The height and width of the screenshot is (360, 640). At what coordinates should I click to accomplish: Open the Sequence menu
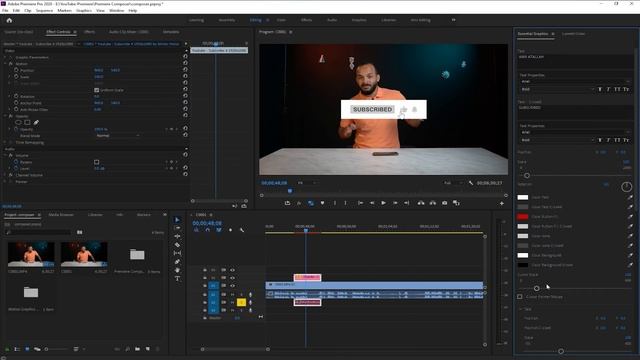click(x=44, y=11)
